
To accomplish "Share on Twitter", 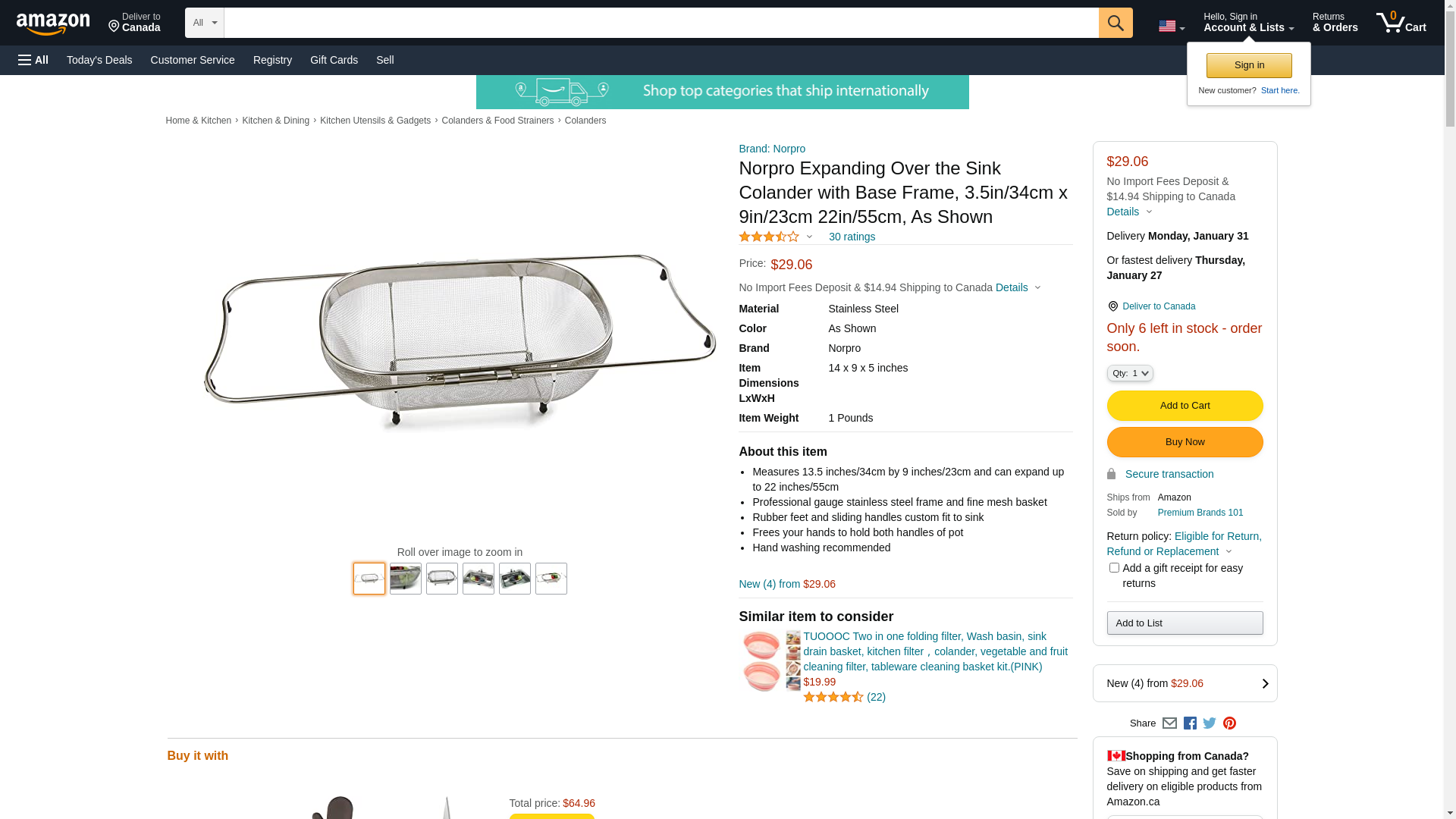I will tap(1210, 723).
